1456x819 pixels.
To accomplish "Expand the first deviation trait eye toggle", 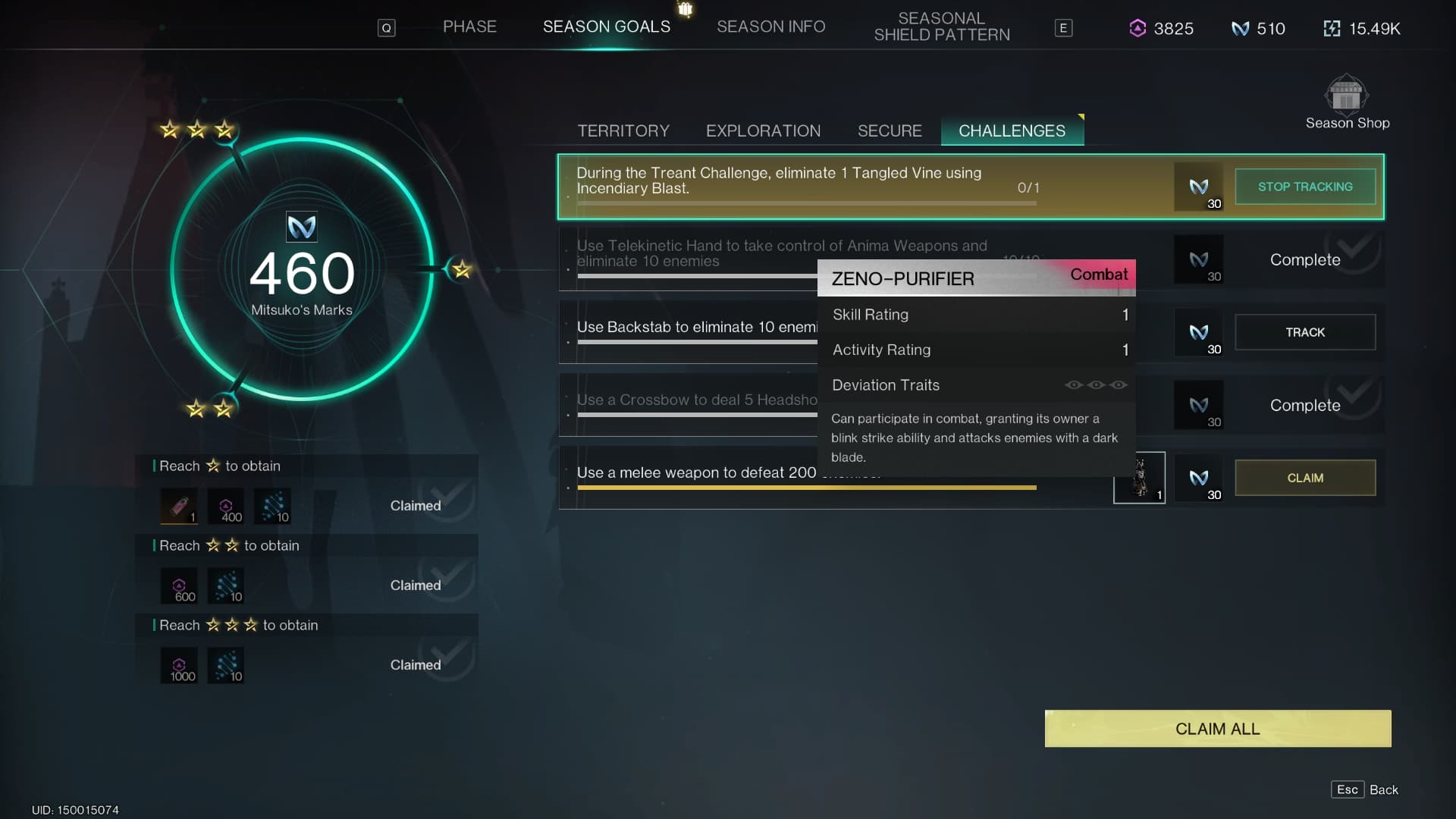I will 1071,385.
